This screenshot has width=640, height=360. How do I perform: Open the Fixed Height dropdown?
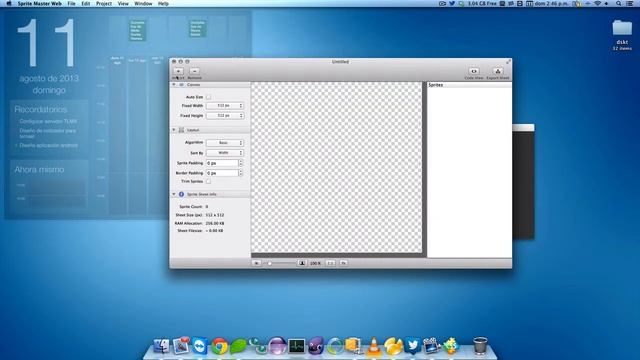[x=225, y=116]
